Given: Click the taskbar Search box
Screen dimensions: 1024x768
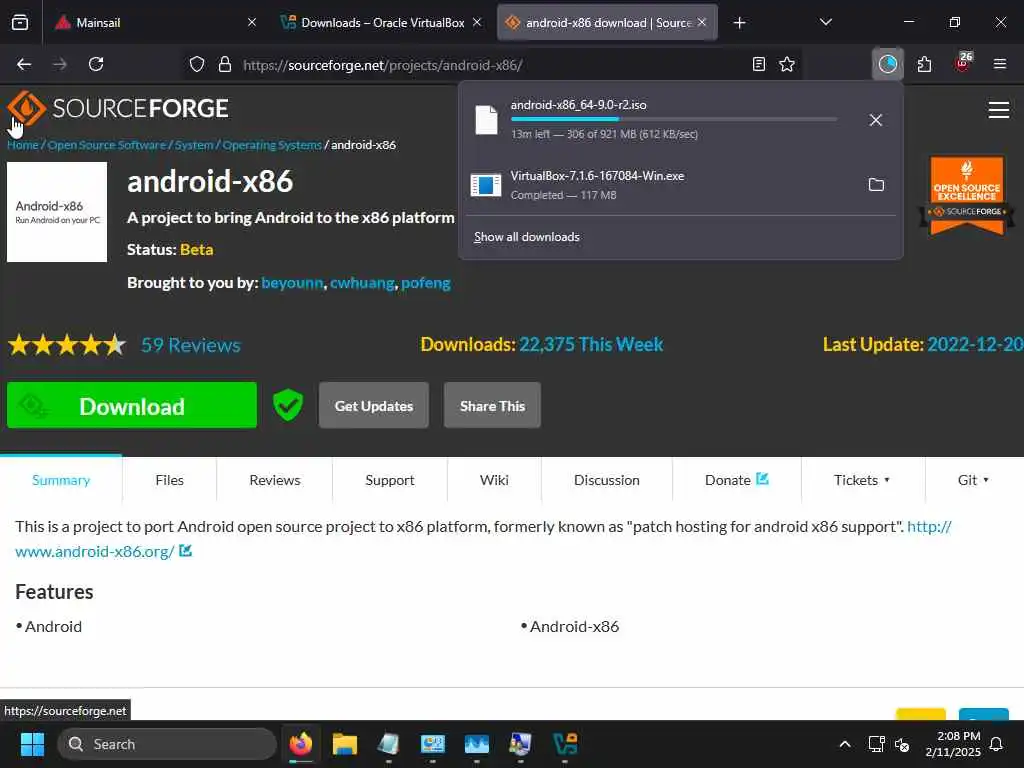Looking at the screenshot, I should pos(167,744).
